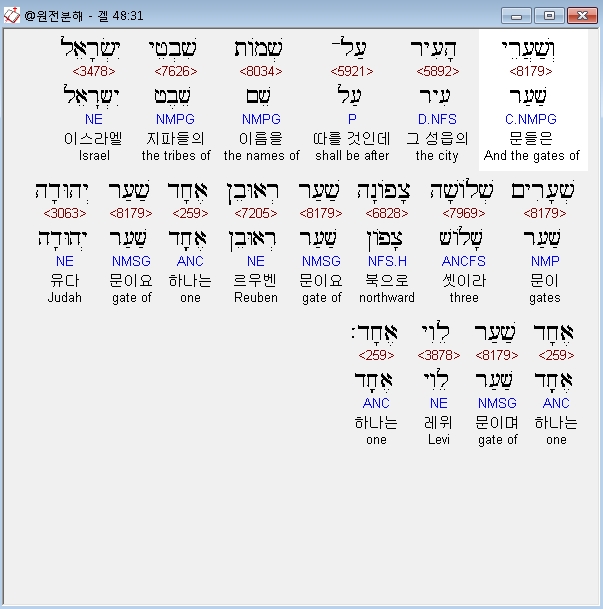The image size is (603, 609).
Task: Maximize the 원전분해 window
Action: (549, 16)
